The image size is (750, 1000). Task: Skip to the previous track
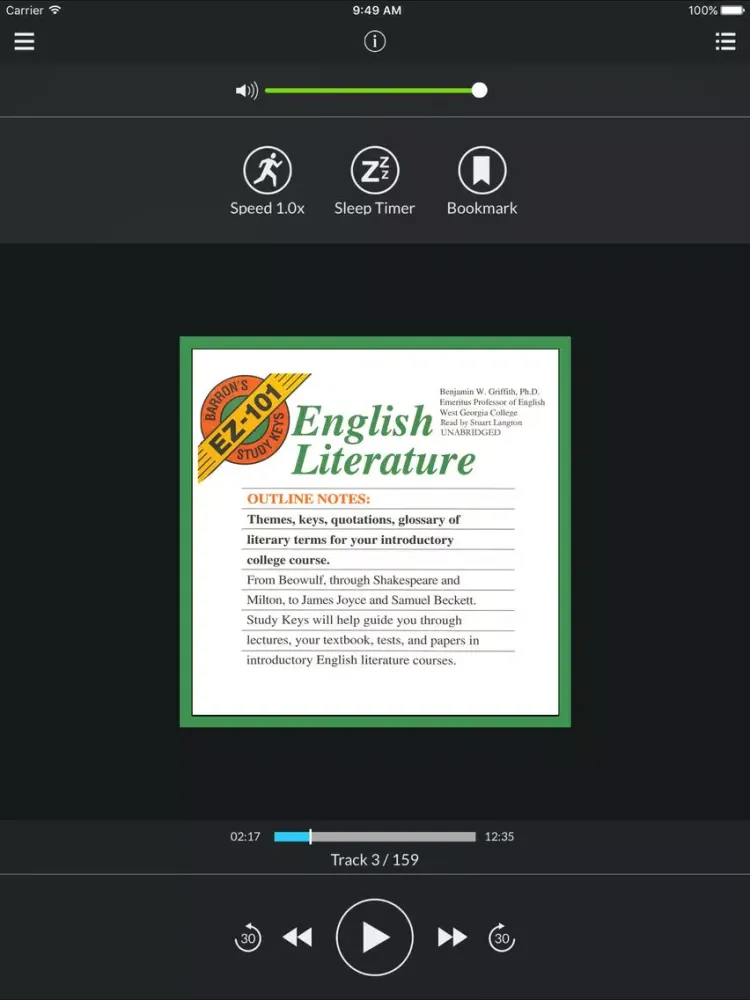coord(297,937)
